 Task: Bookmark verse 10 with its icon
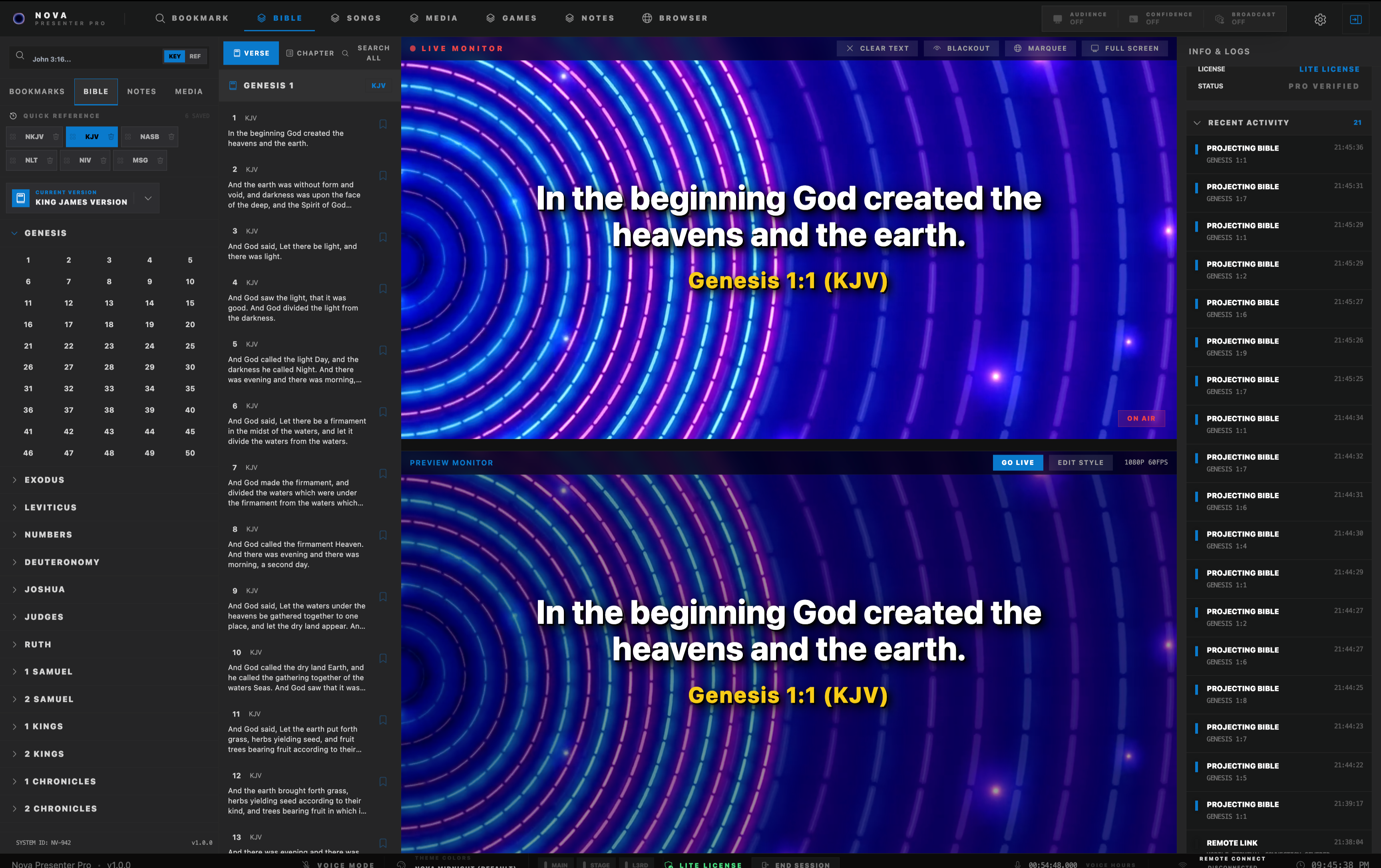(x=383, y=659)
